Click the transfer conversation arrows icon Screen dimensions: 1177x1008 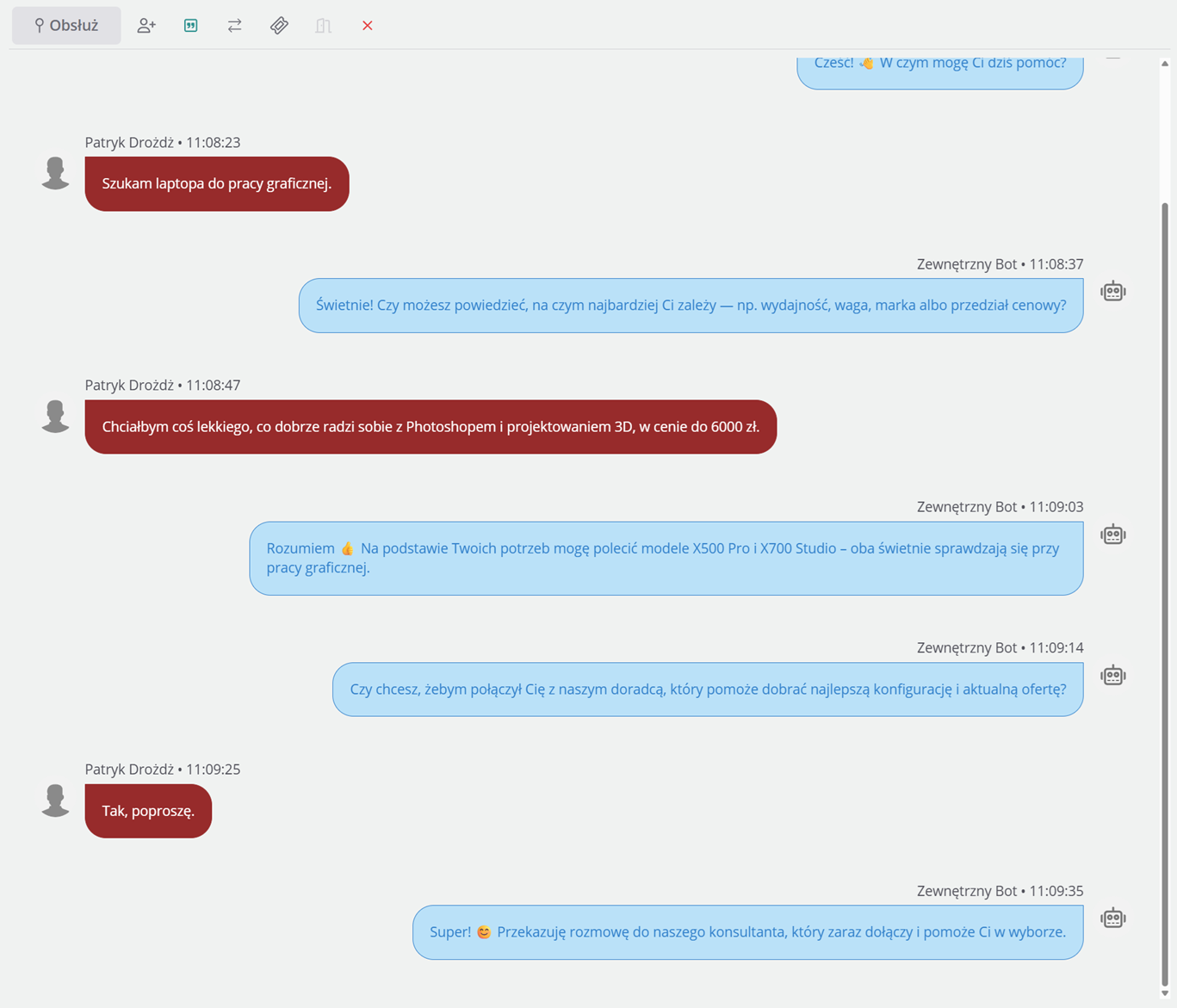(235, 26)
